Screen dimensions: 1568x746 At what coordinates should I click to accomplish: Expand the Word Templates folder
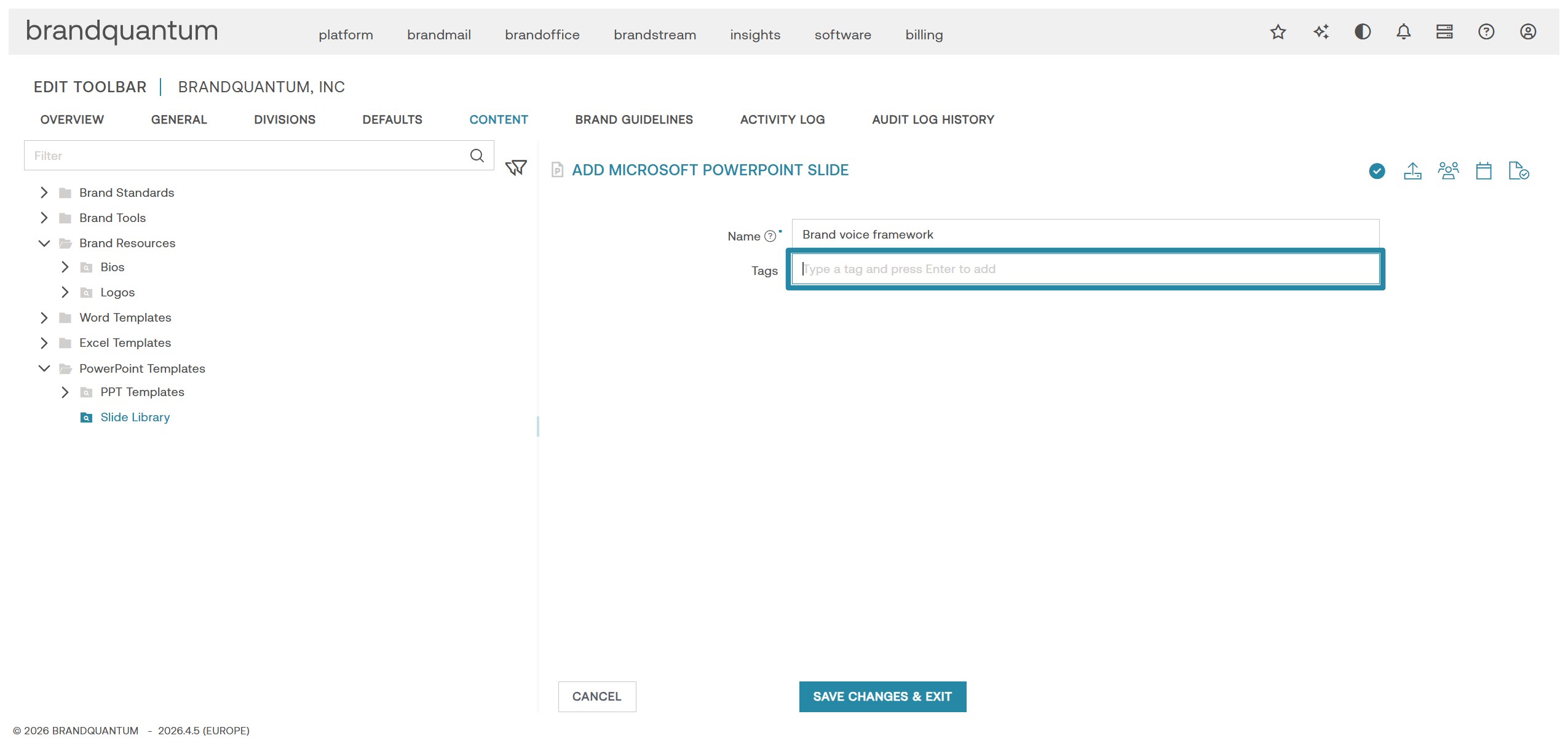click(x=44, y=317)
